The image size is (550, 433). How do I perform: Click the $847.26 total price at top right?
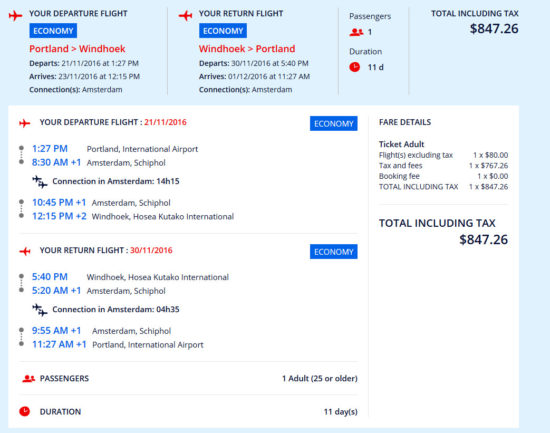pyautogui.click(x=494, y=29)
